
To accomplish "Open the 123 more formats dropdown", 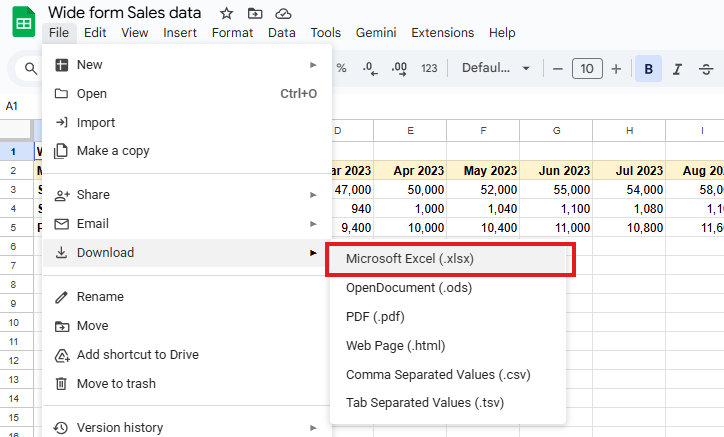I will tap(429, 69).
